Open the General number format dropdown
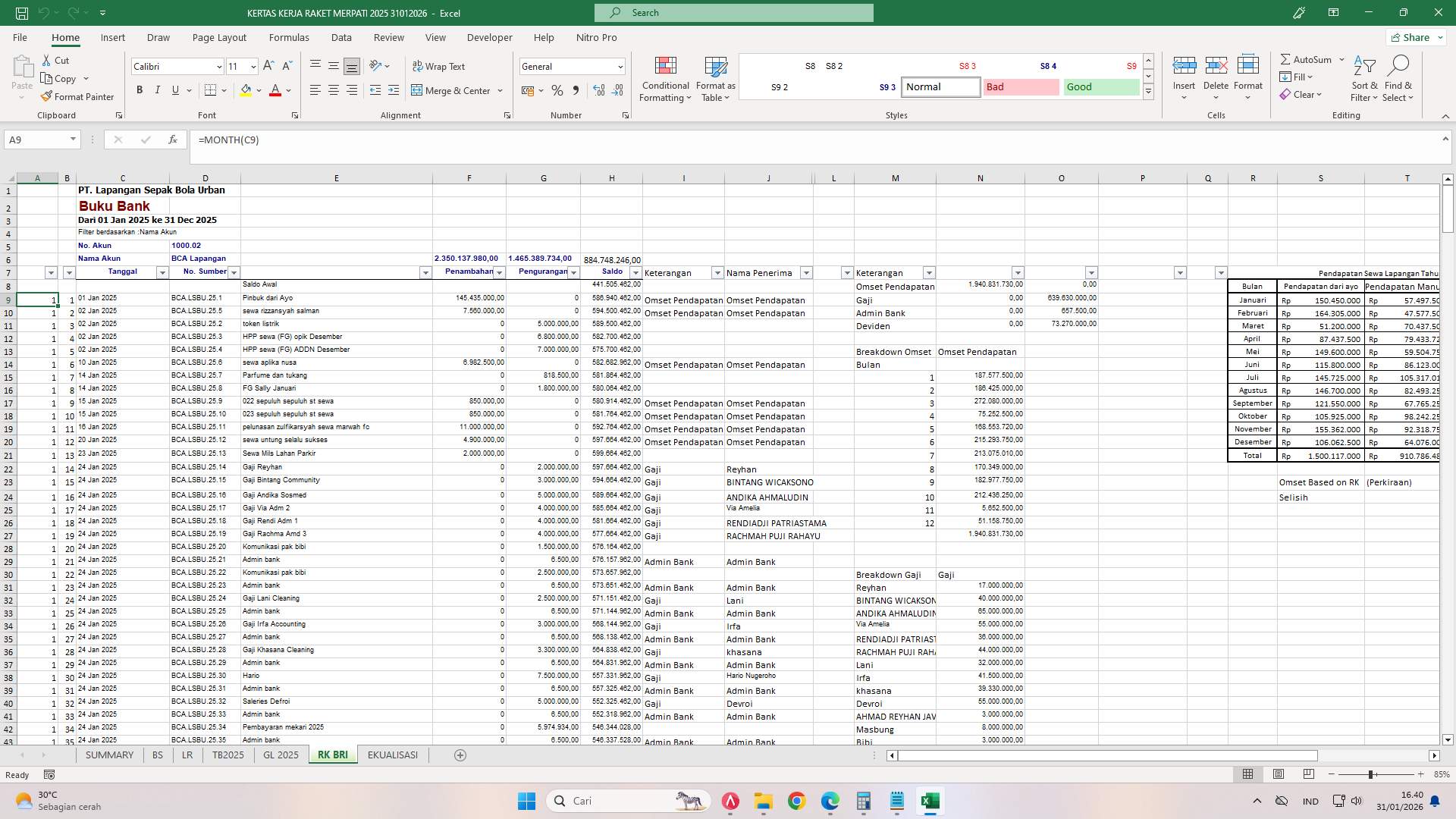The image size is (1456, 819). [620, 67]
